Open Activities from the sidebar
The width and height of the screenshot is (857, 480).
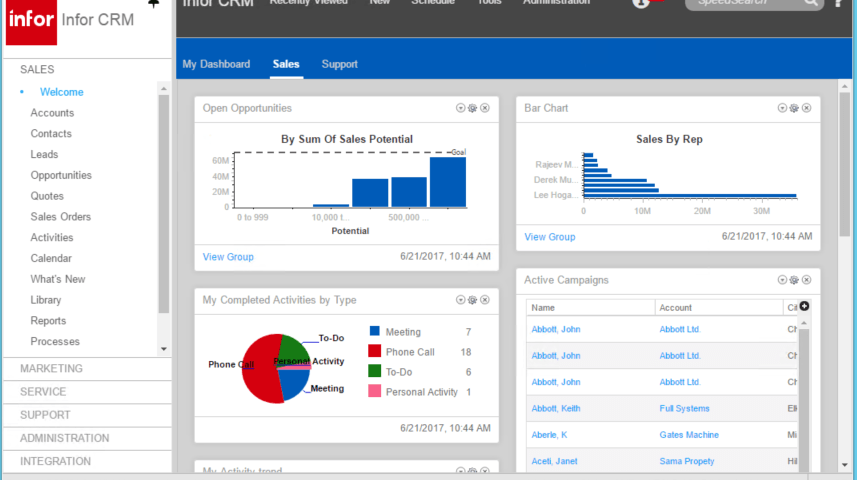coord(52,237)
